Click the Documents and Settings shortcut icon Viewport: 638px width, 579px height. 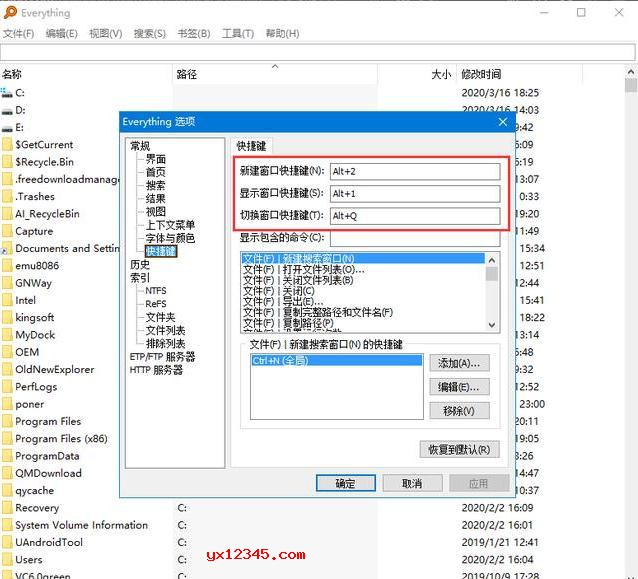coord(7,249)
